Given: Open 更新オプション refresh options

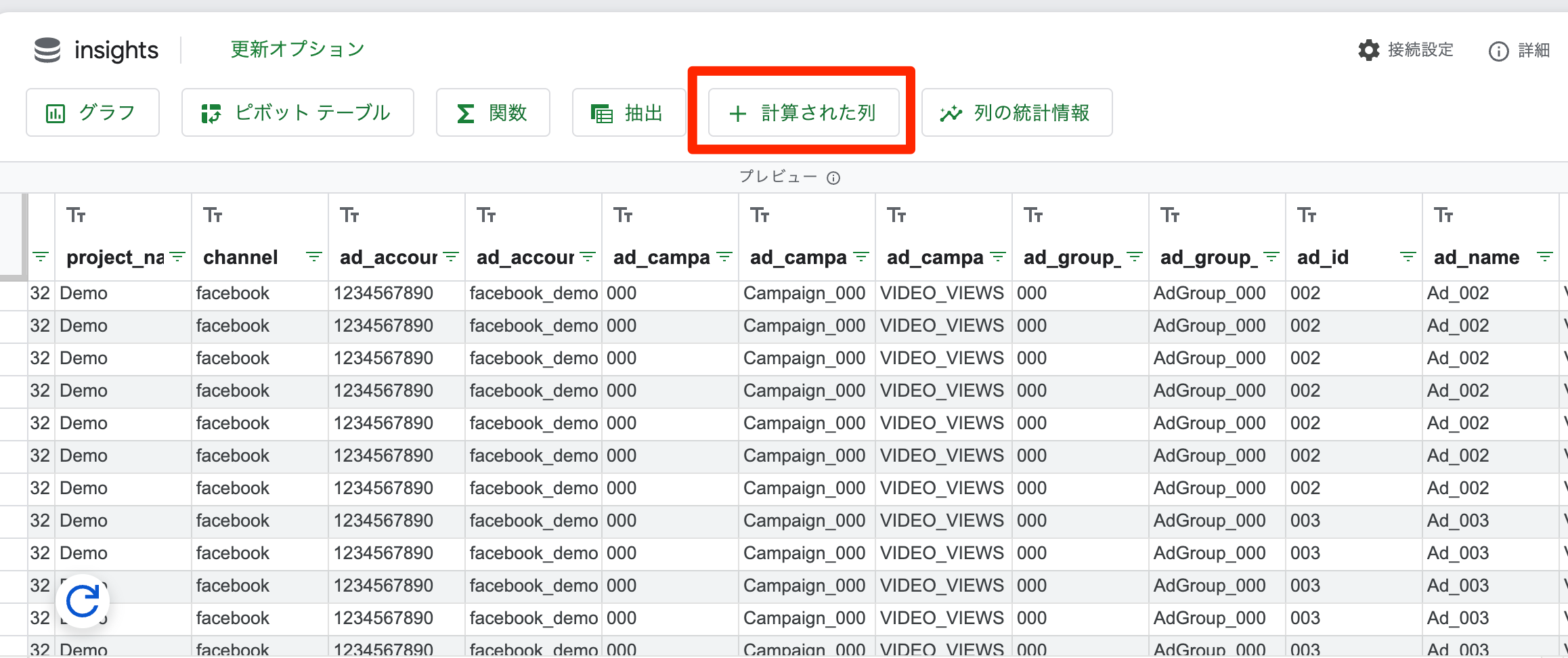Looking at the screenshot, I should coord(297,49).
